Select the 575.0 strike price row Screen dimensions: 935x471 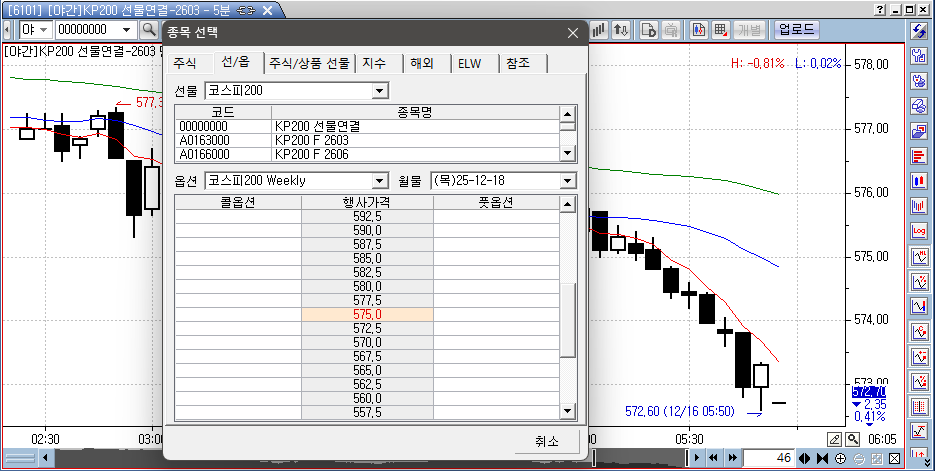point(367,314)
